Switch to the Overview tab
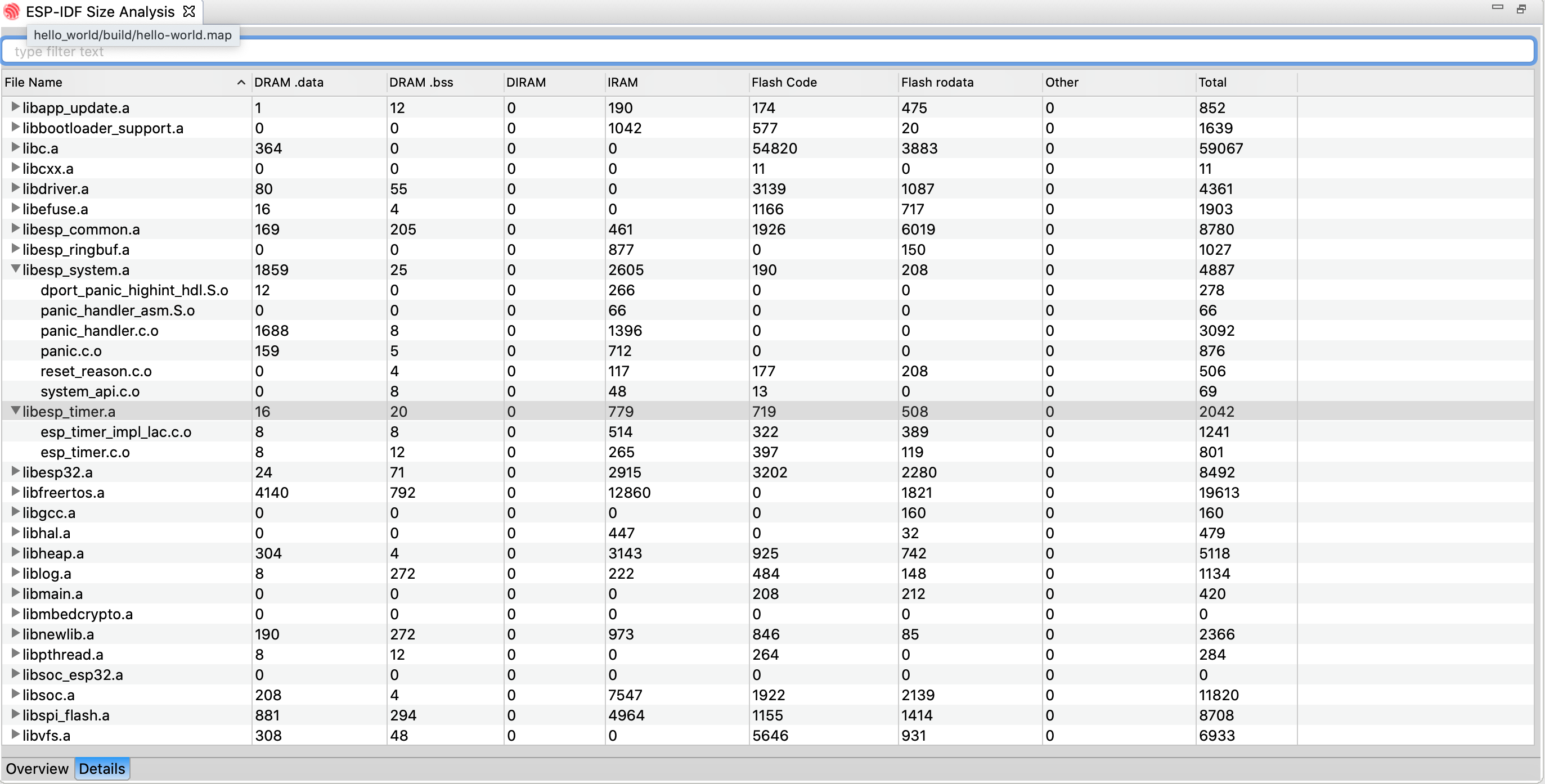Image resolution: width=1545 pixels, height=784 pixels. coord(37,768)
